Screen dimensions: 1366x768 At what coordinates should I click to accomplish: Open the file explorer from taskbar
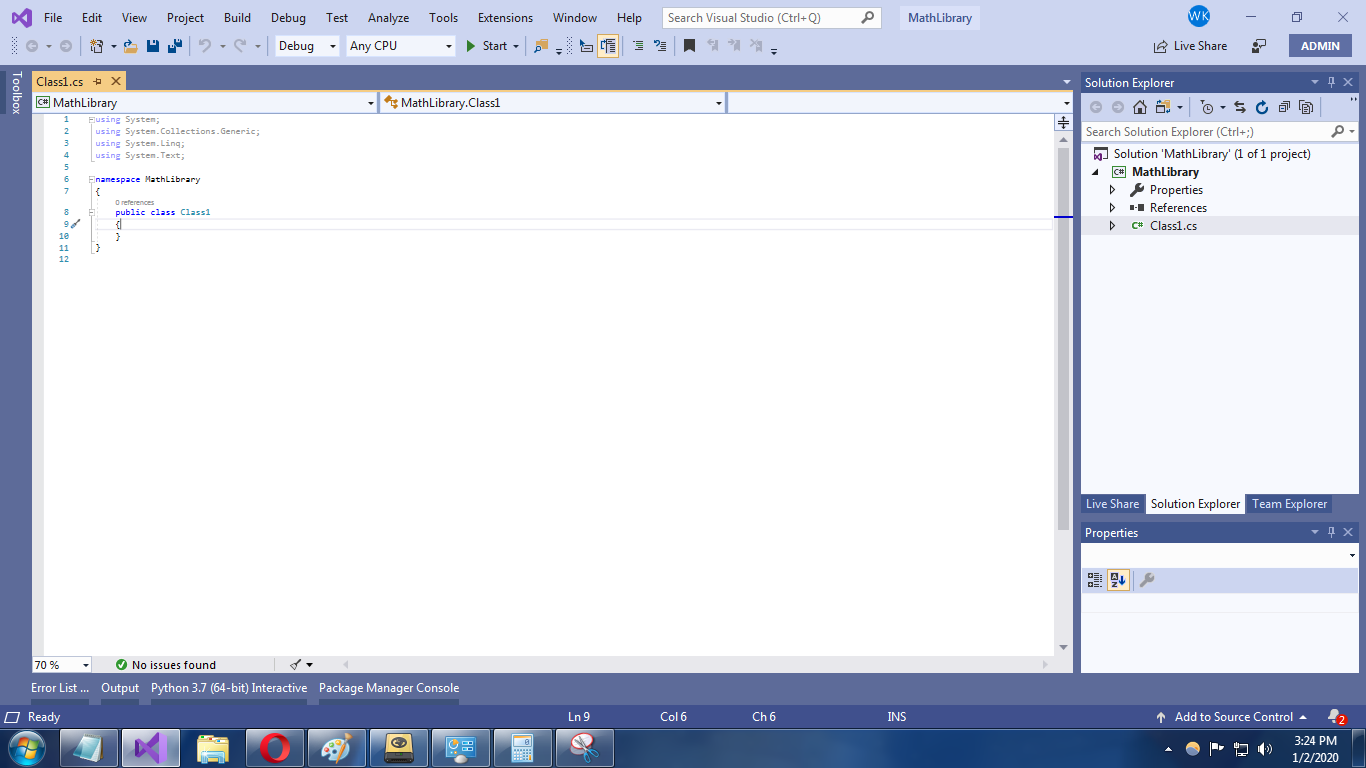(213, 748)
